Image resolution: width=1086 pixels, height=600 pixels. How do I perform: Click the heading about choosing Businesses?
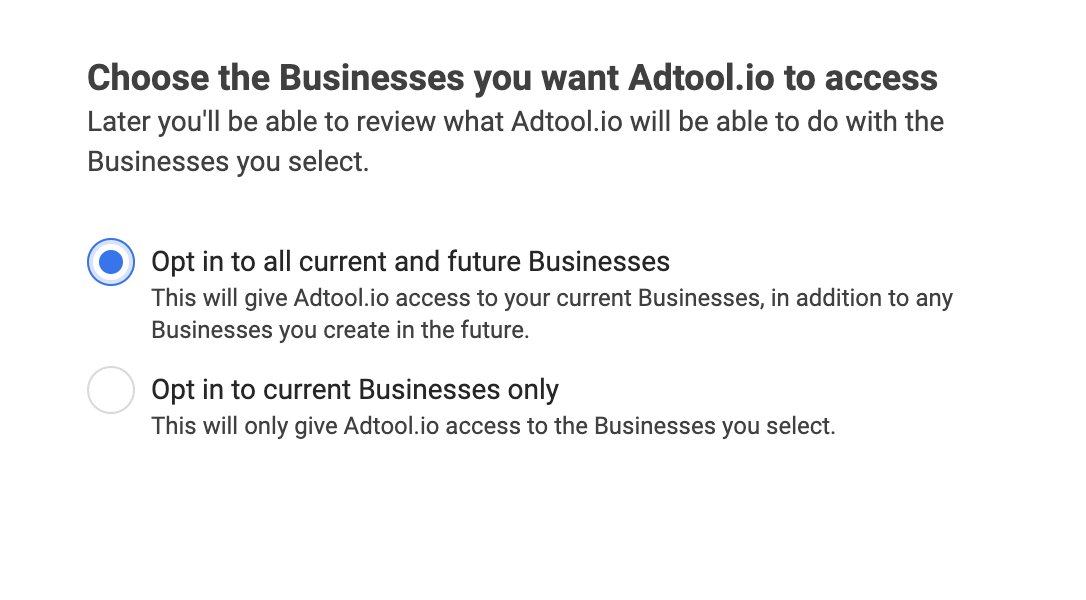[513, 77]
